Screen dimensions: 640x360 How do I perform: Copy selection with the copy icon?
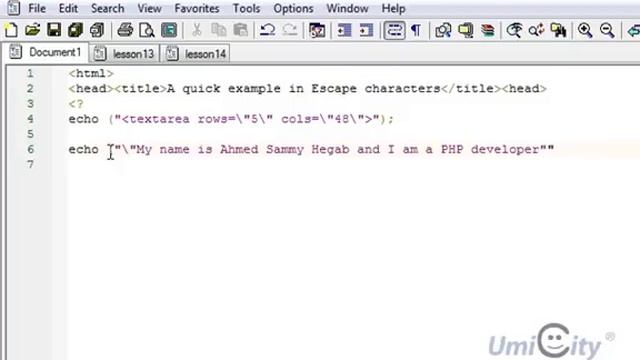click(219, 30)
